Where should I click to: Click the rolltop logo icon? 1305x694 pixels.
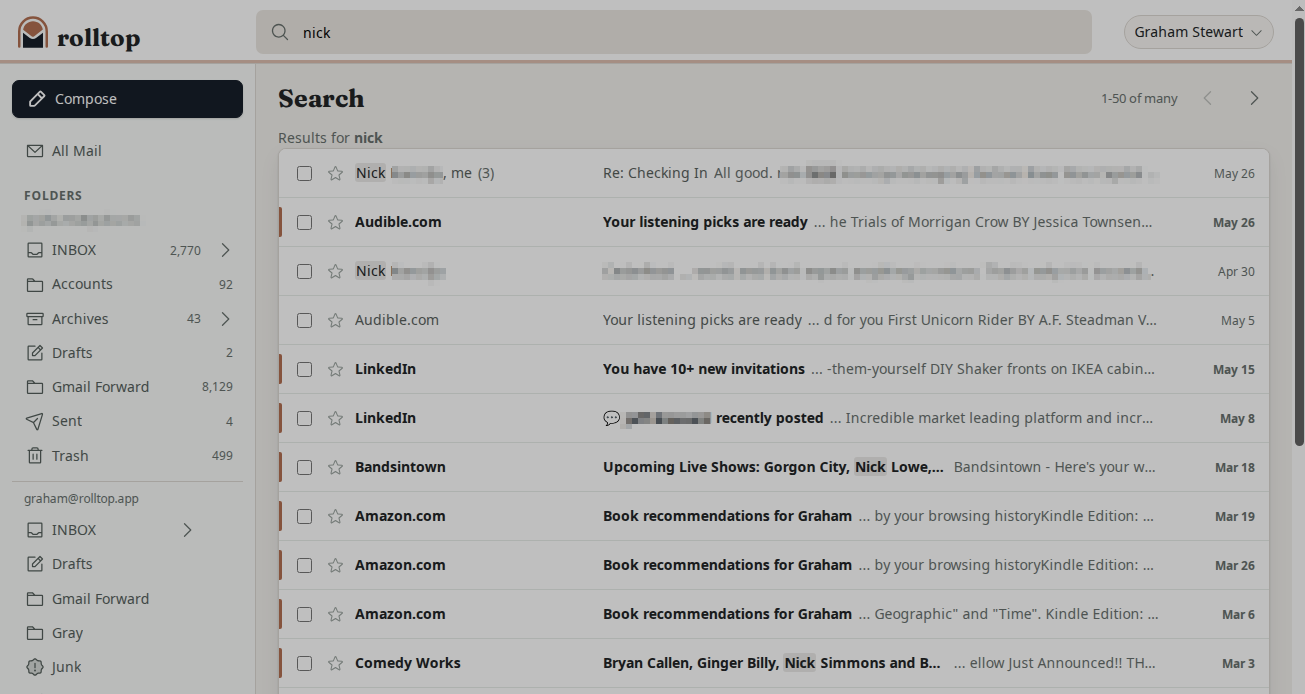click(x=33, y=33)
